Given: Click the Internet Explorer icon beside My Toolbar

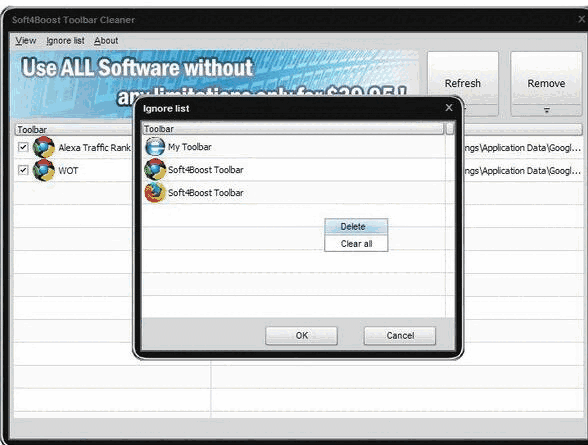Looking at the screenshot, I should (155, 147).
